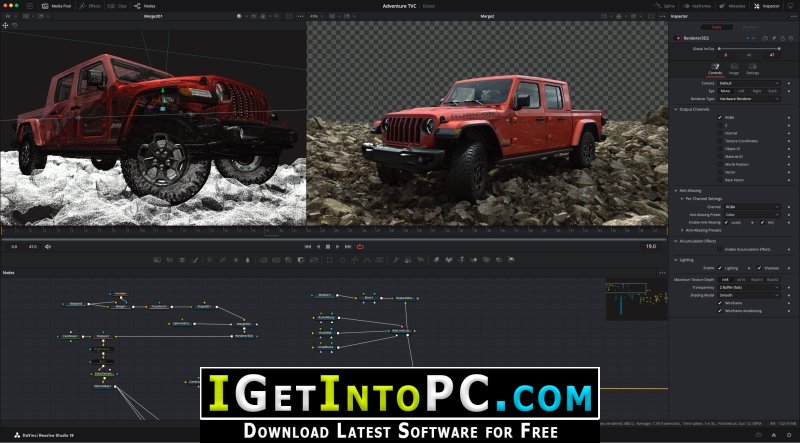This screenshot has height=443, width=800.
Task: Toggle the Inspector panel button
Action: pos(767,6)
